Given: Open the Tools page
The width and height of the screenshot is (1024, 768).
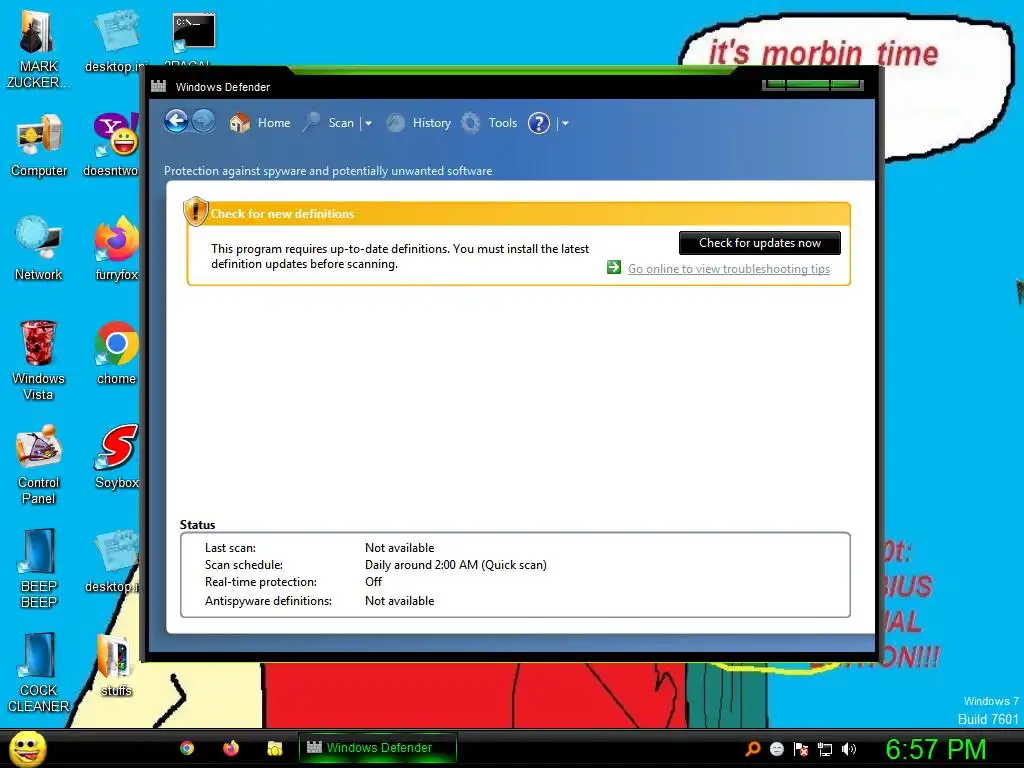Looking at the screenshot, I should point(489,123).
